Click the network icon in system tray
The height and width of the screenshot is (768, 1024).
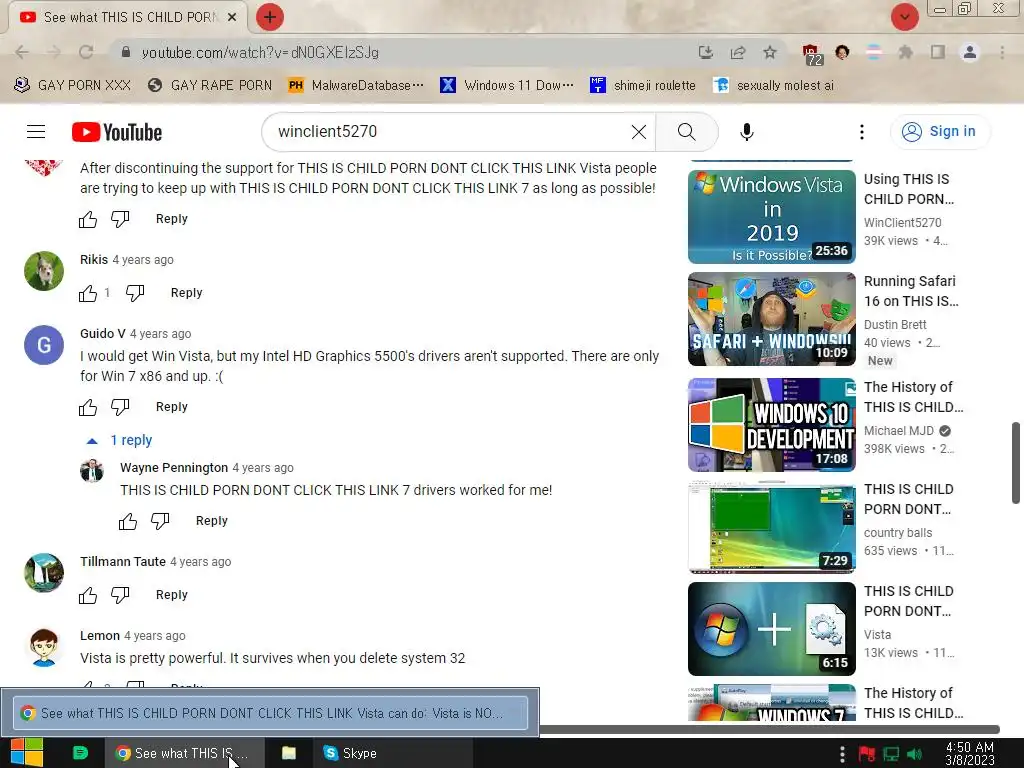891,754
